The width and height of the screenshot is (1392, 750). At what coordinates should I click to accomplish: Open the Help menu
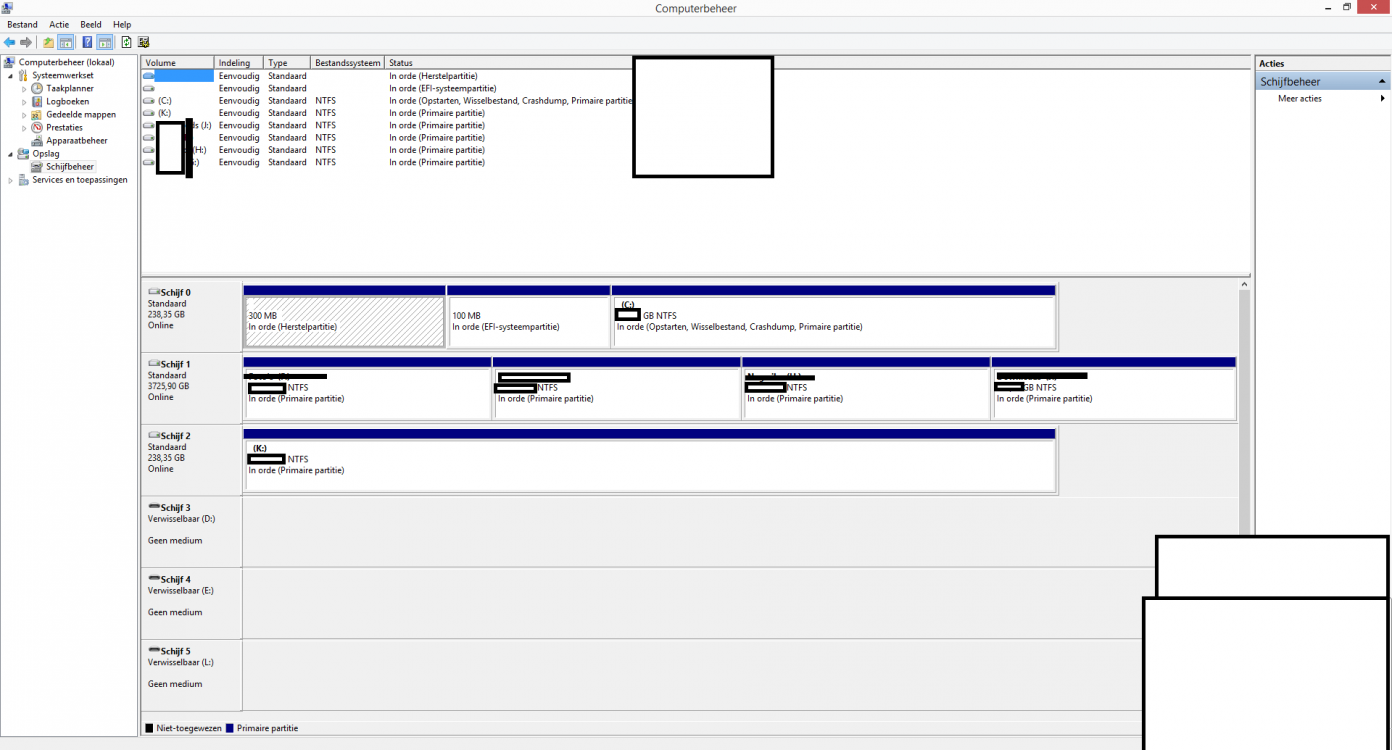point(122,24)
